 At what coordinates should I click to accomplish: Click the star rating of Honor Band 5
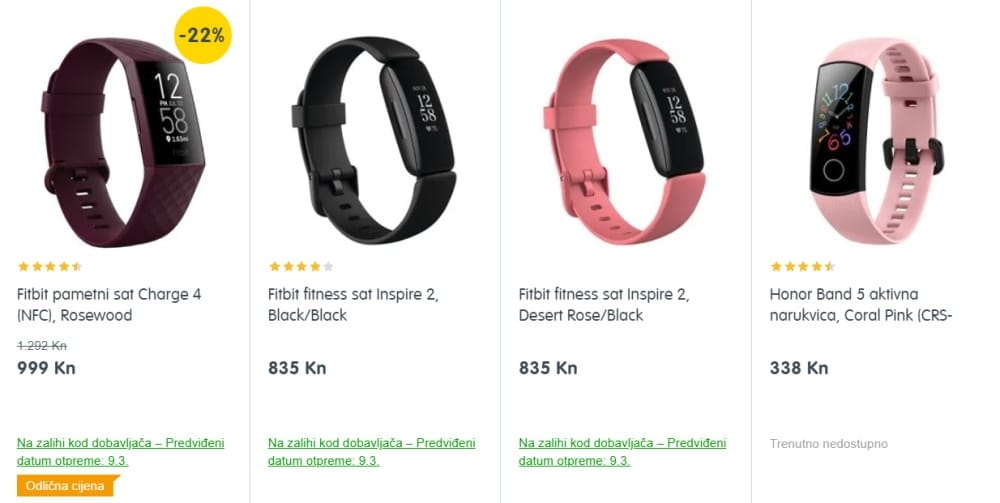pyautogui.click(x=802, y=266)
